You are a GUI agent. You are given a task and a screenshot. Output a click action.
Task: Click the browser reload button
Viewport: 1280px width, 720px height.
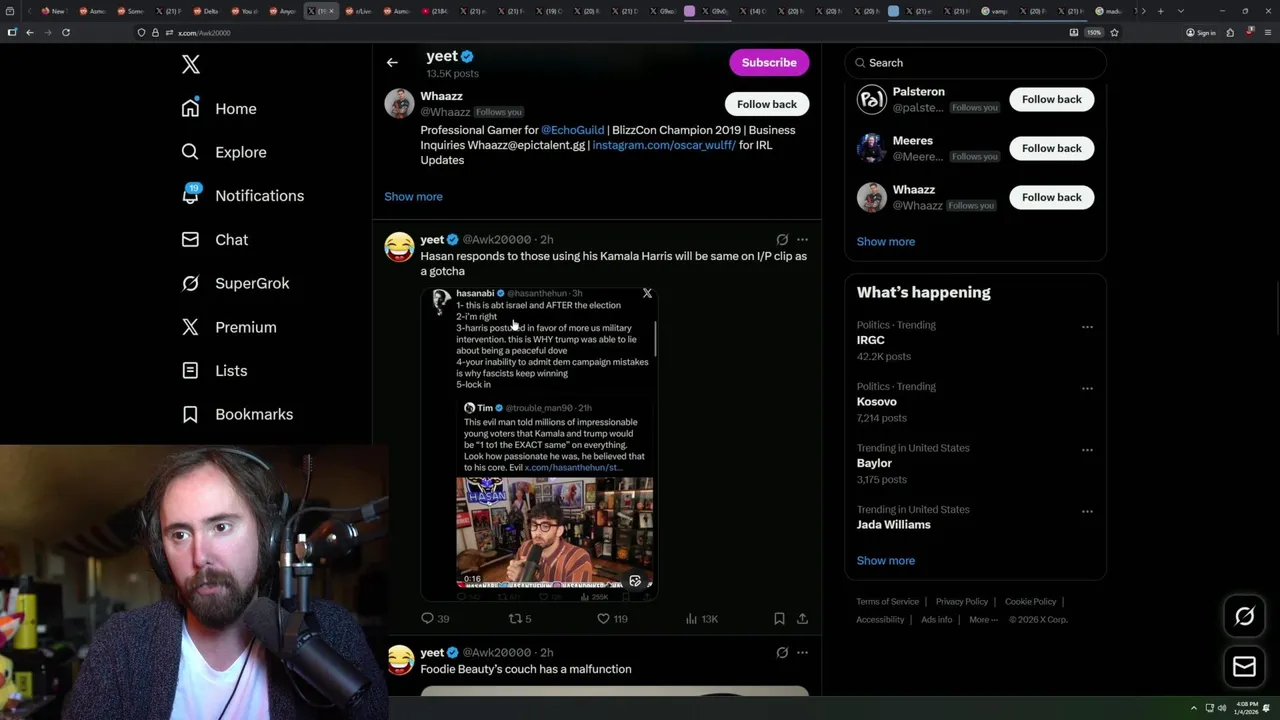(x=66, y=32)
